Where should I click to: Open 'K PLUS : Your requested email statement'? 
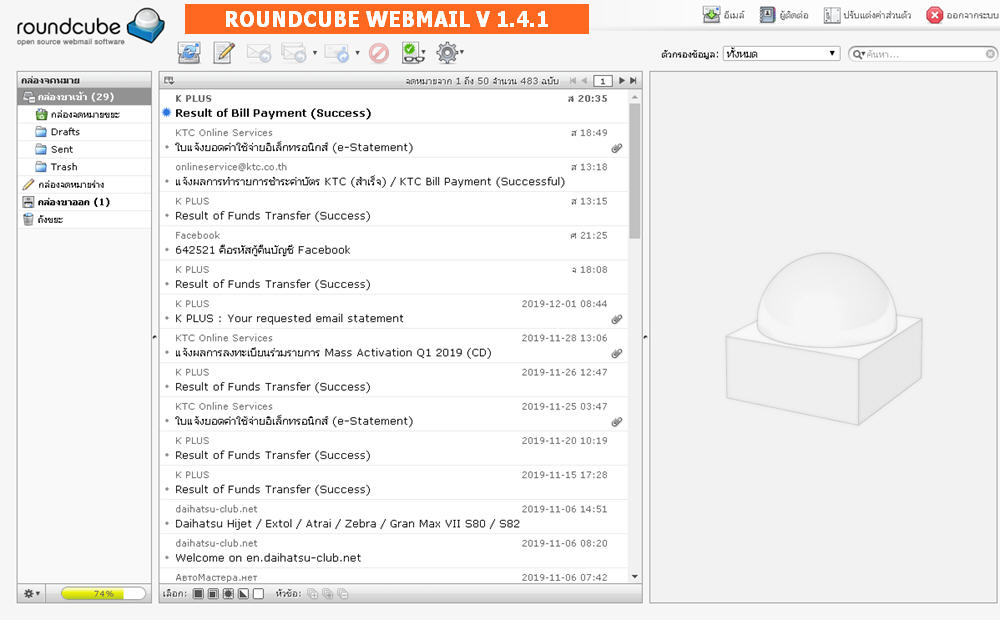pyautogui.click(x=393, y=311)
